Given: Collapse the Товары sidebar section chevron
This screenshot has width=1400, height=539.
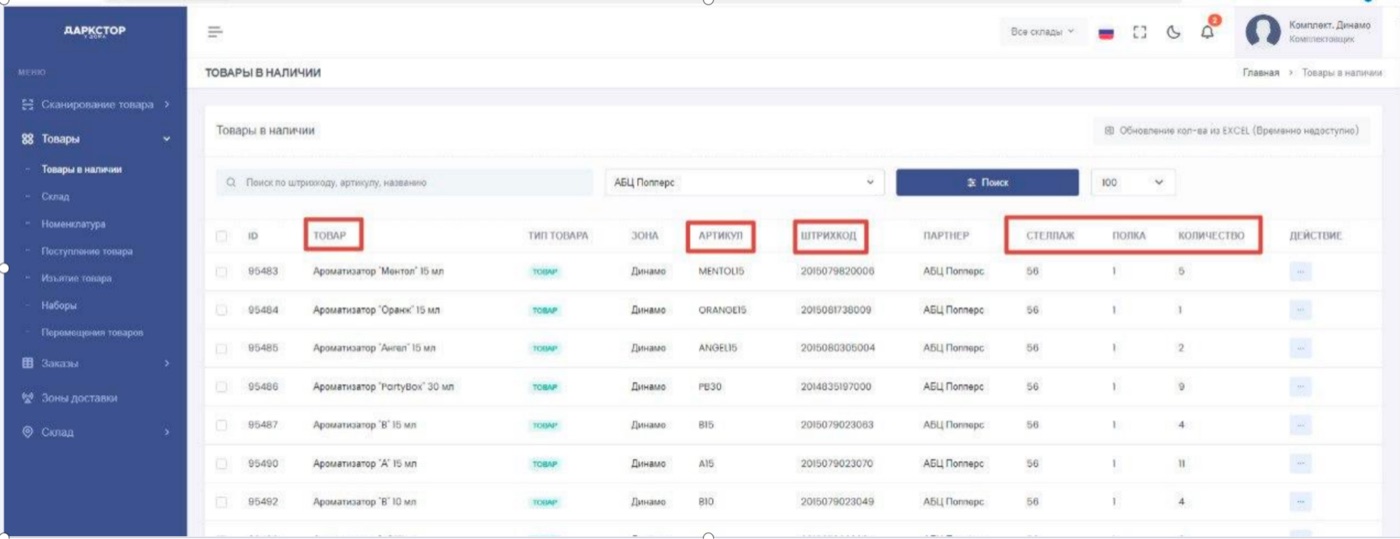Looking at the screenshot, I should (167, 139).
